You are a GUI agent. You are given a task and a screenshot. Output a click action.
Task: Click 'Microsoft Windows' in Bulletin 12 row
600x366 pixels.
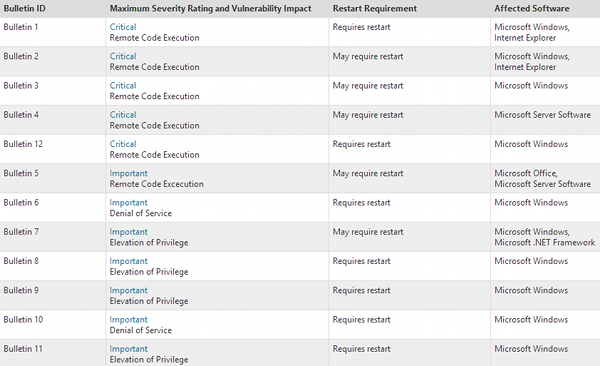point(531,144)
